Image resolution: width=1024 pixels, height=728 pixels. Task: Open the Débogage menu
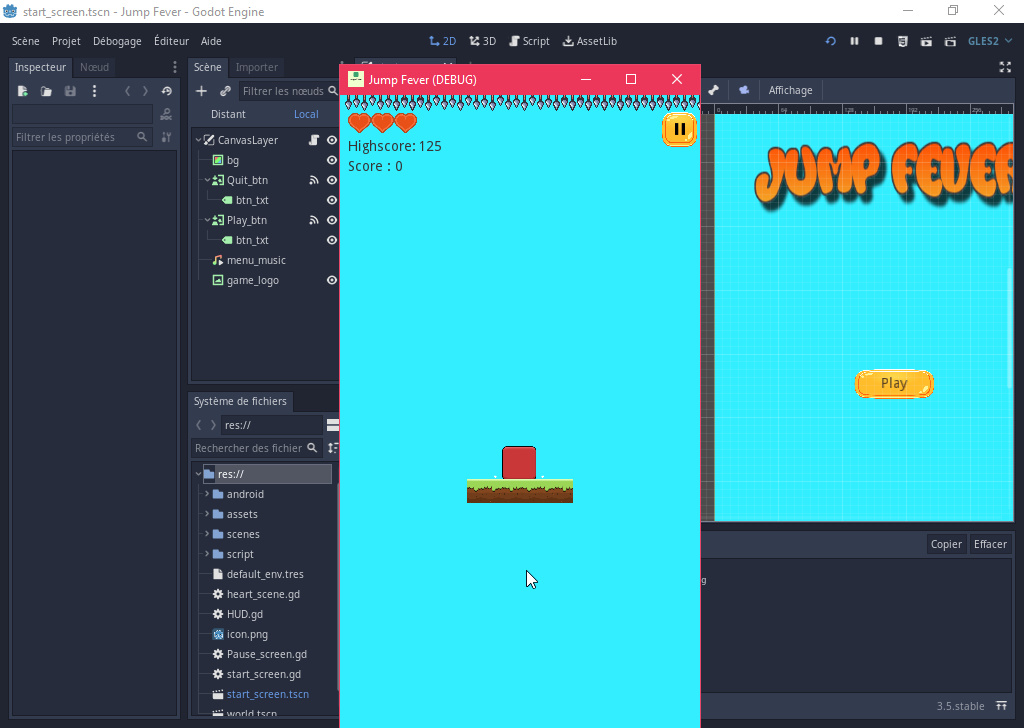point(117,41)
